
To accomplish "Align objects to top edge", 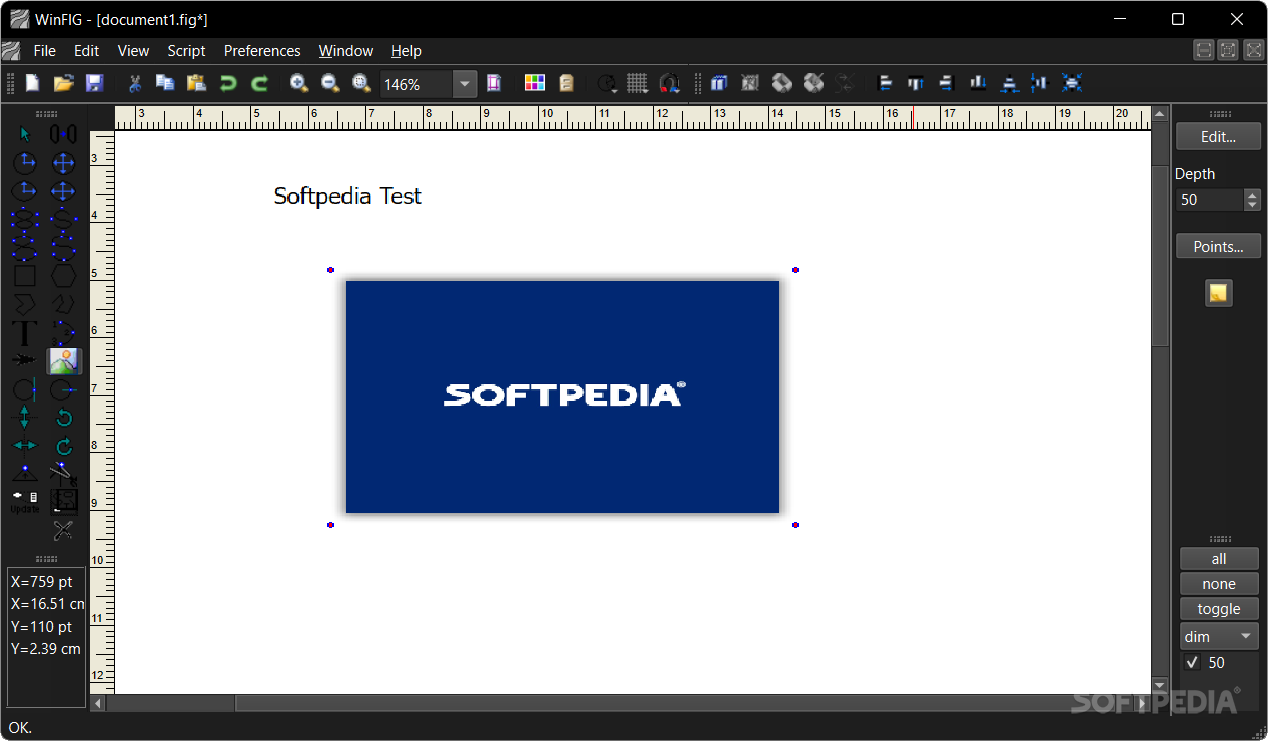I will (916, 84).
